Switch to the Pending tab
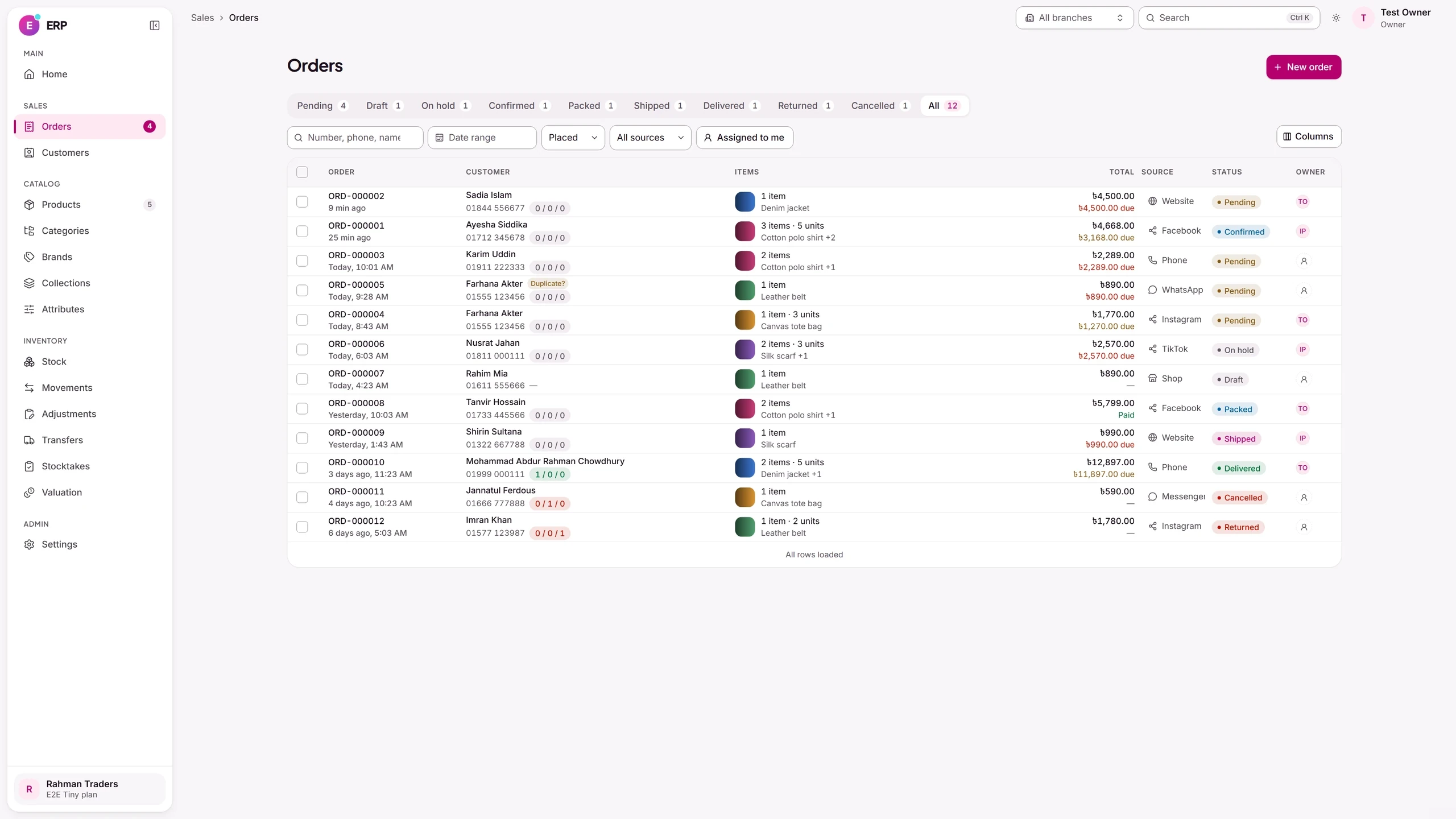This screenshot has width=1456, height=819. [322, 106]
